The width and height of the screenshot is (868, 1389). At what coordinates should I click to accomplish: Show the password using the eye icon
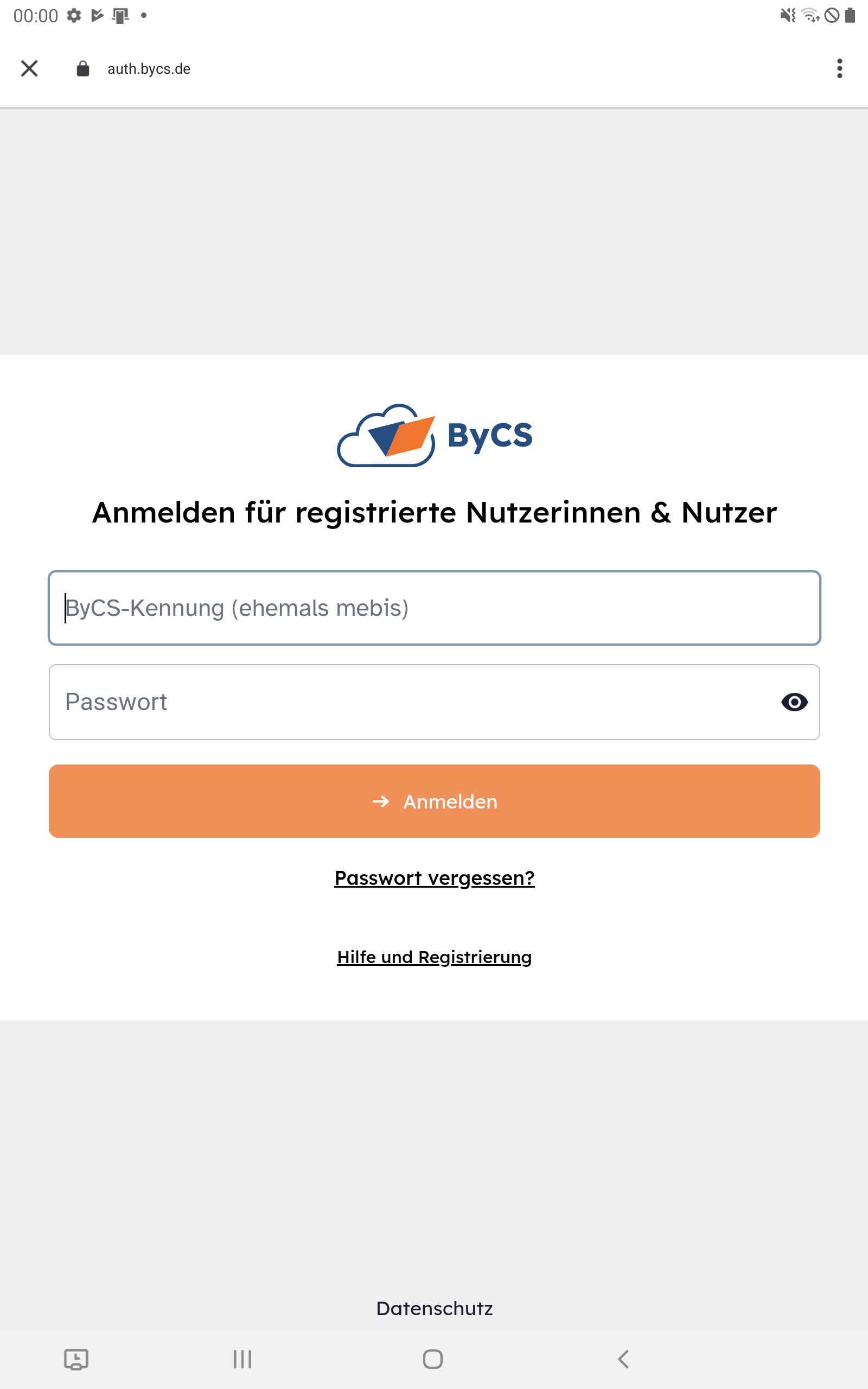pyautogui.click(x=796, y=702)
